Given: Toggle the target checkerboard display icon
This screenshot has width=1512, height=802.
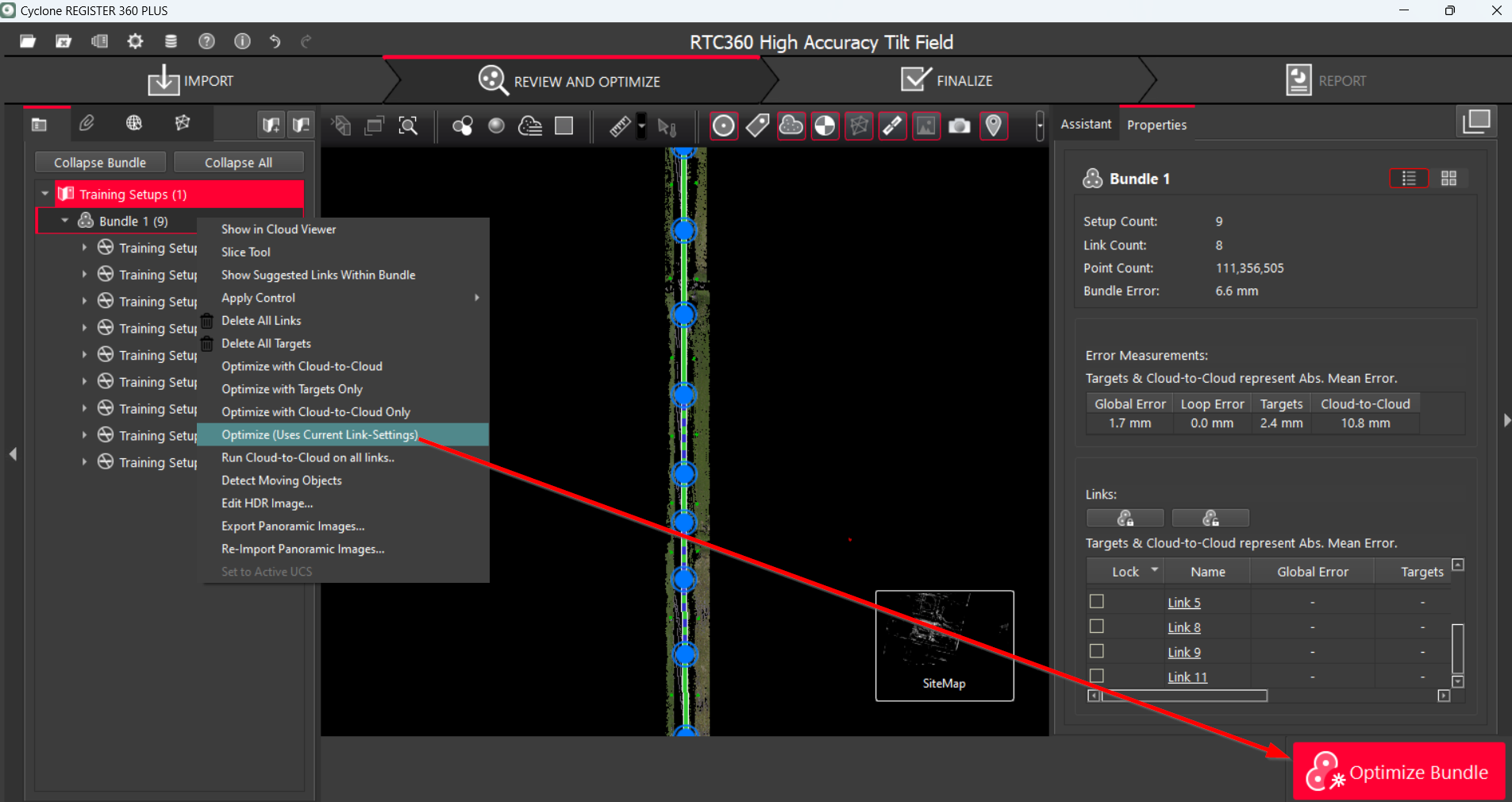Looking at the screenshot, I should pos(825,126).
